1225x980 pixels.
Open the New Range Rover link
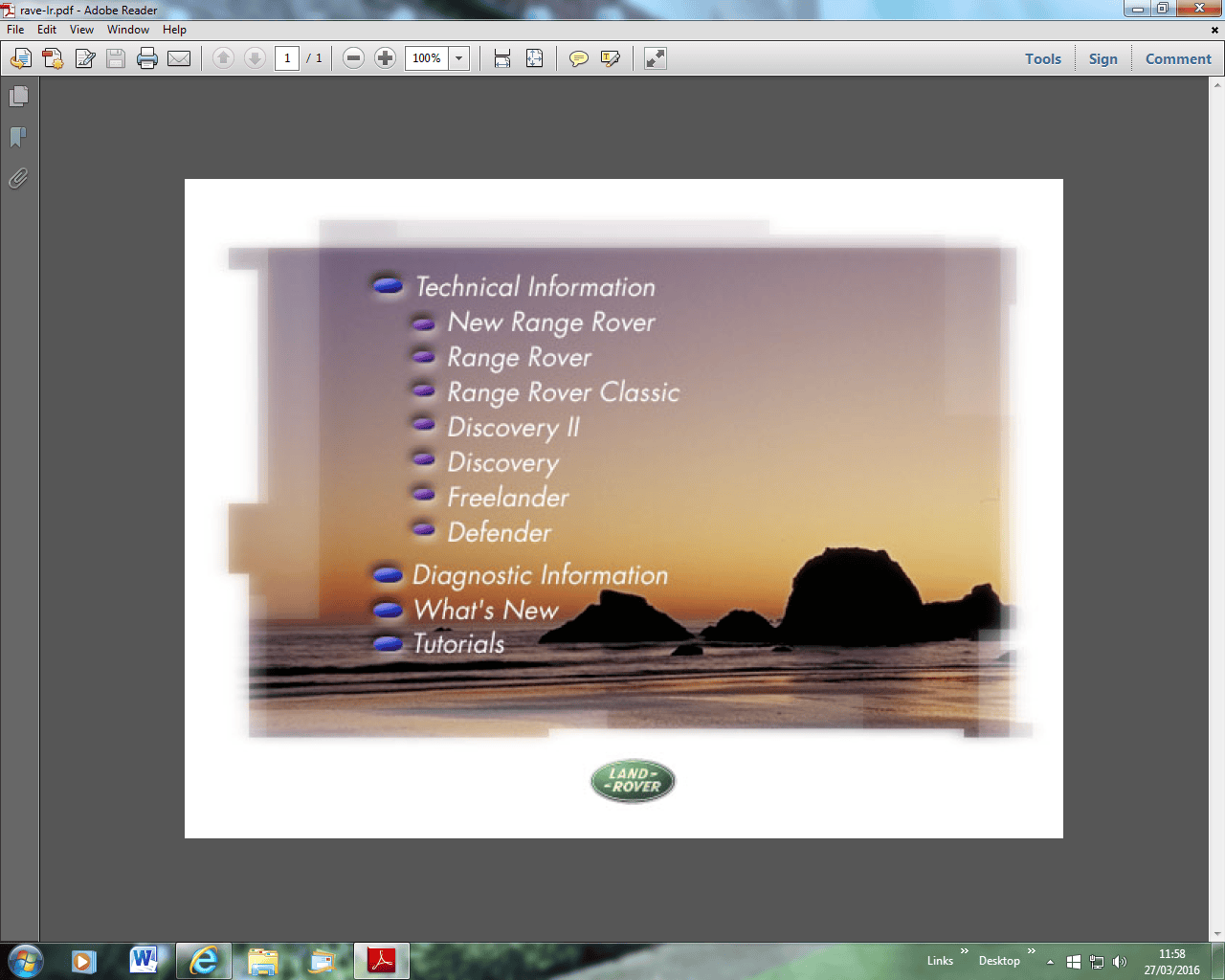(x=551, y=323)
